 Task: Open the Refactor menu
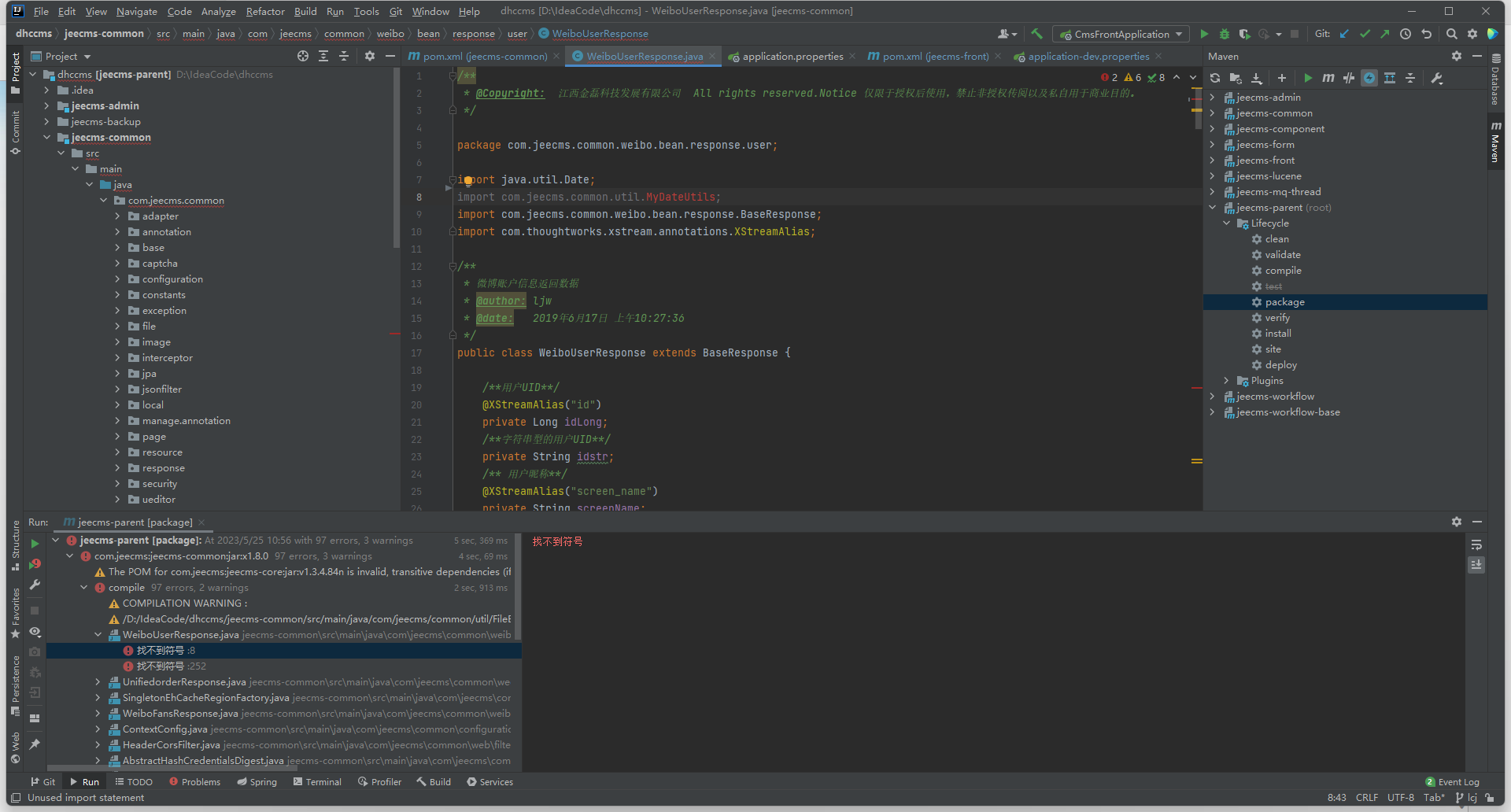[x=264, y=11]
